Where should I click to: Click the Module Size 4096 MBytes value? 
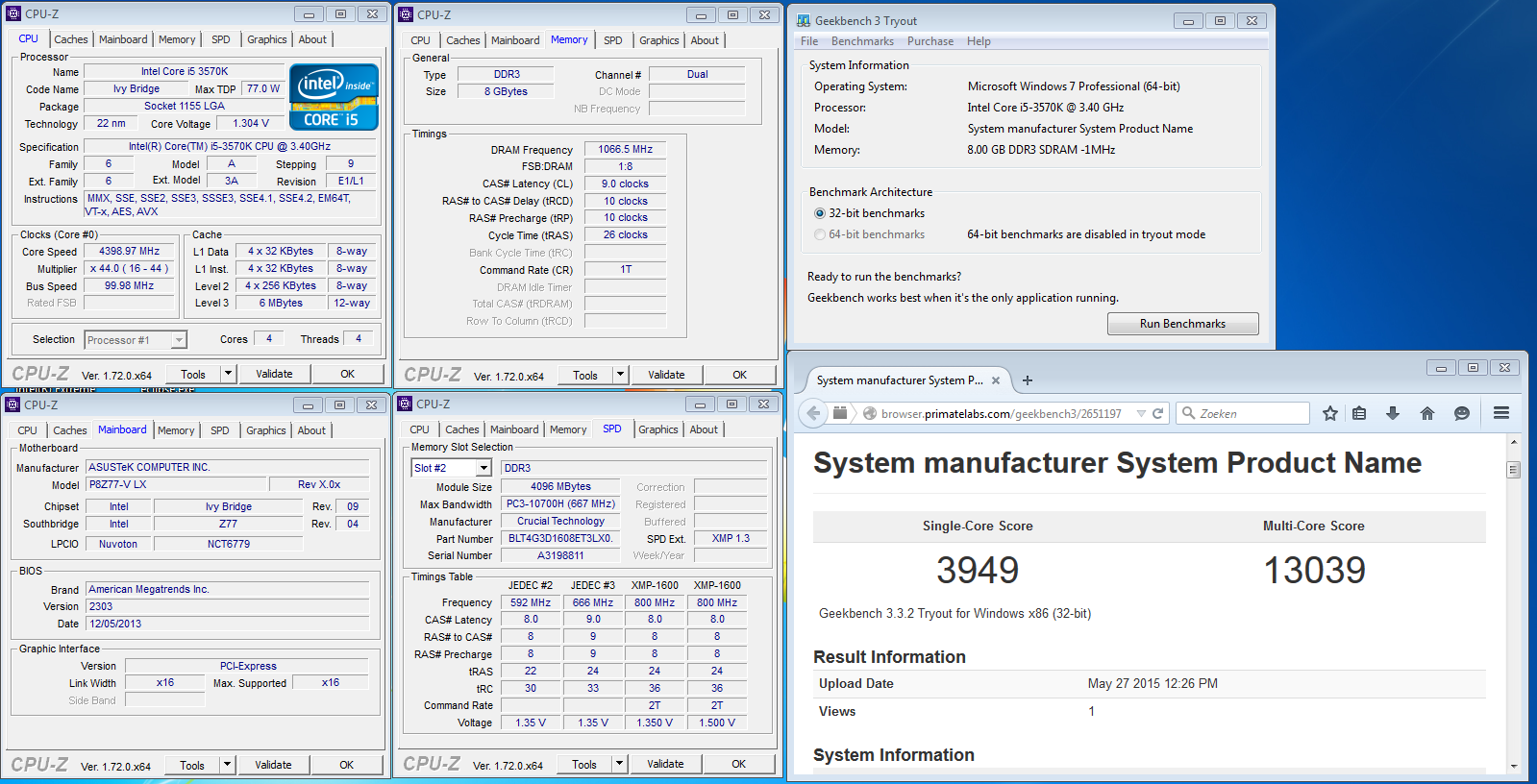point(560,486)
